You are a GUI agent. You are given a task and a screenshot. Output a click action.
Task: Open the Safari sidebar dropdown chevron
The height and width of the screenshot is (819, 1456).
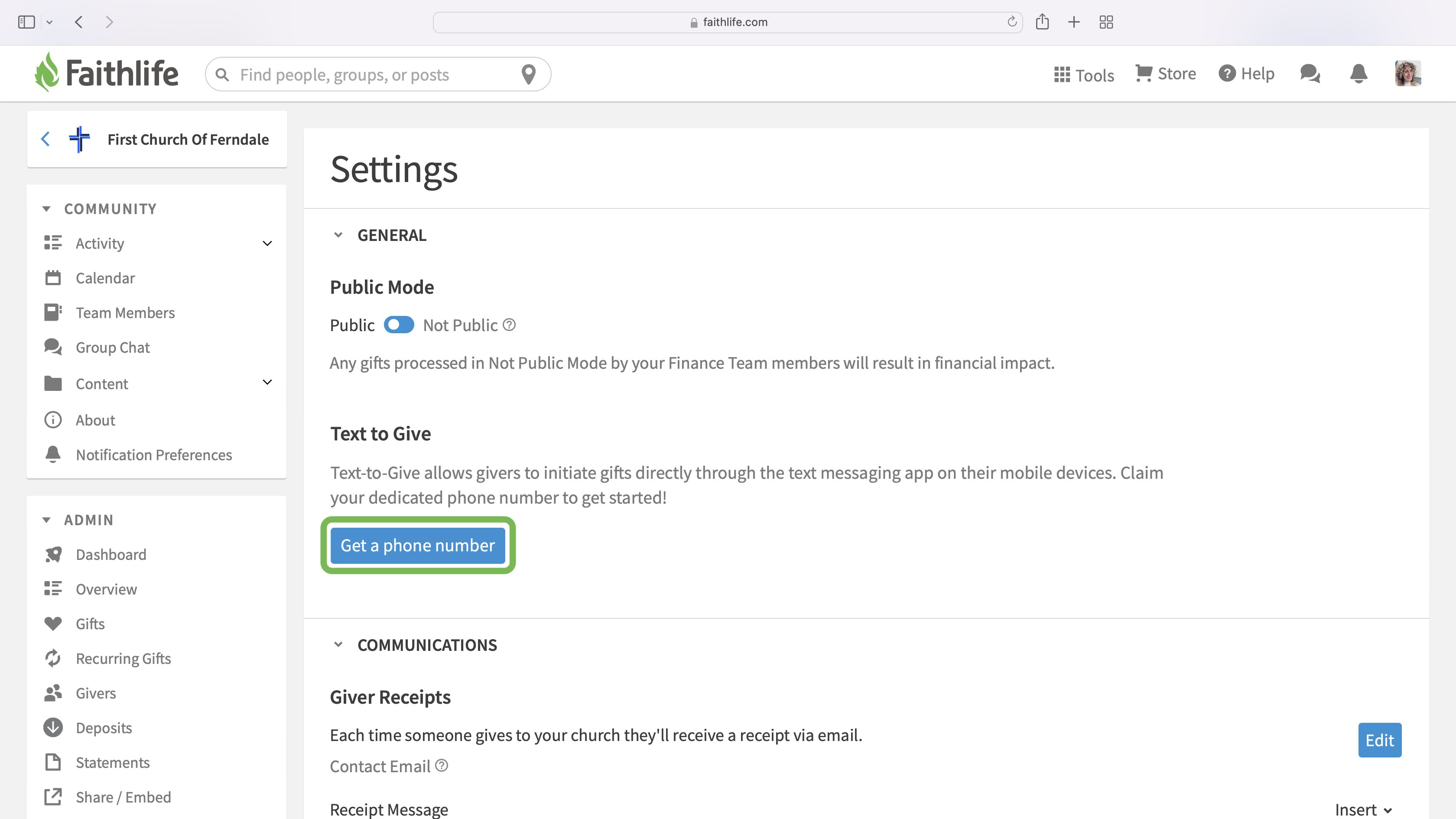[x=49, y=22]
